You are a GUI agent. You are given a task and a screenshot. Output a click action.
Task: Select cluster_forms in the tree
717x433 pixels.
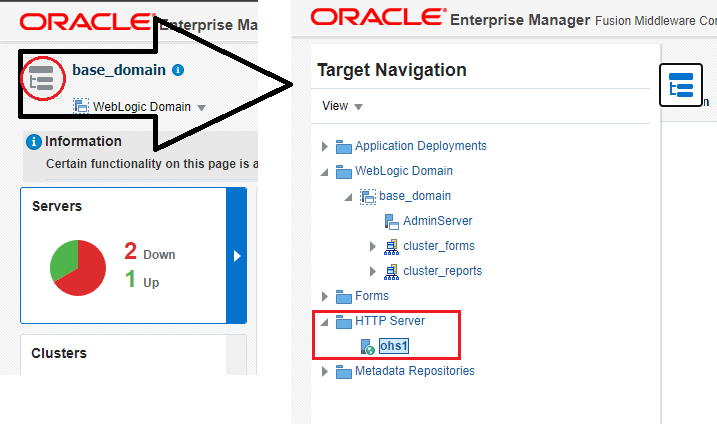439,246
